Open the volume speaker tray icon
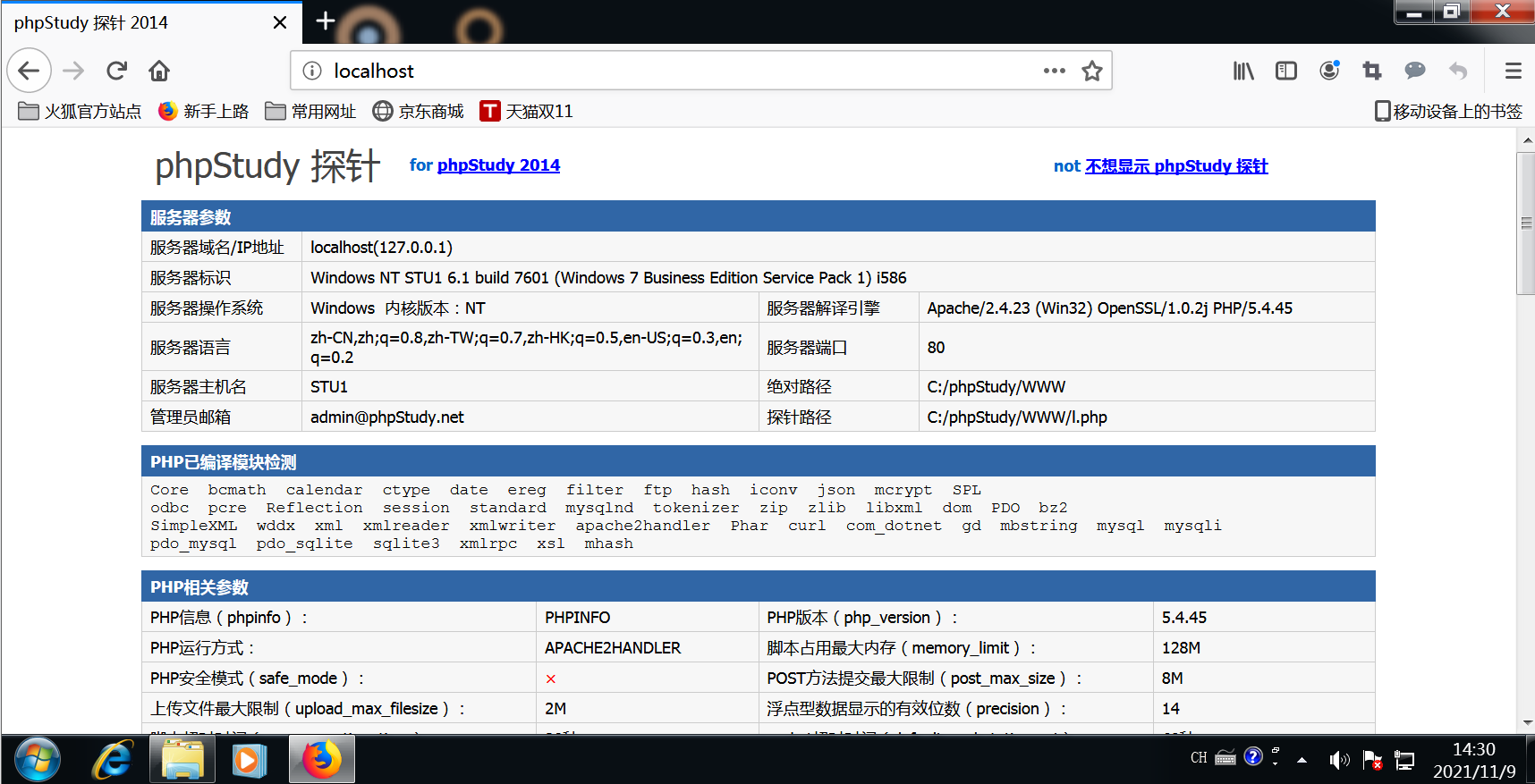Image resolution: width=1535 pixels, height=784 pixels. point(1338,760)
